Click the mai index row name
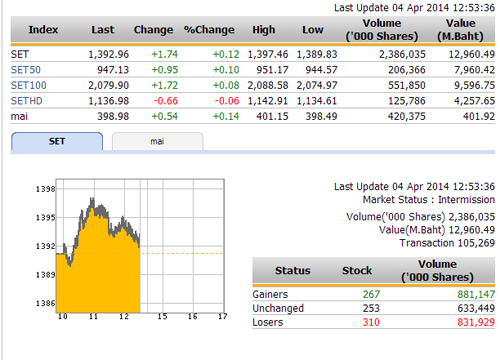 [19, 116]
